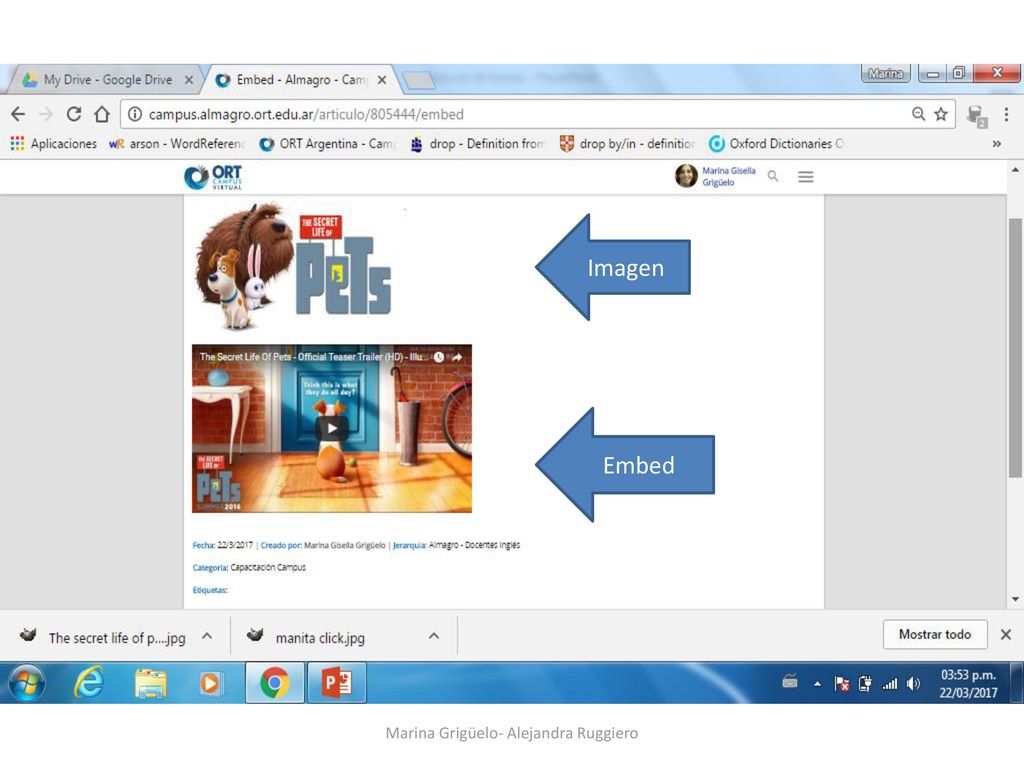Click the extension icon next to address bar
This screenshot has height=768, width=1024.
coord(976,116)
